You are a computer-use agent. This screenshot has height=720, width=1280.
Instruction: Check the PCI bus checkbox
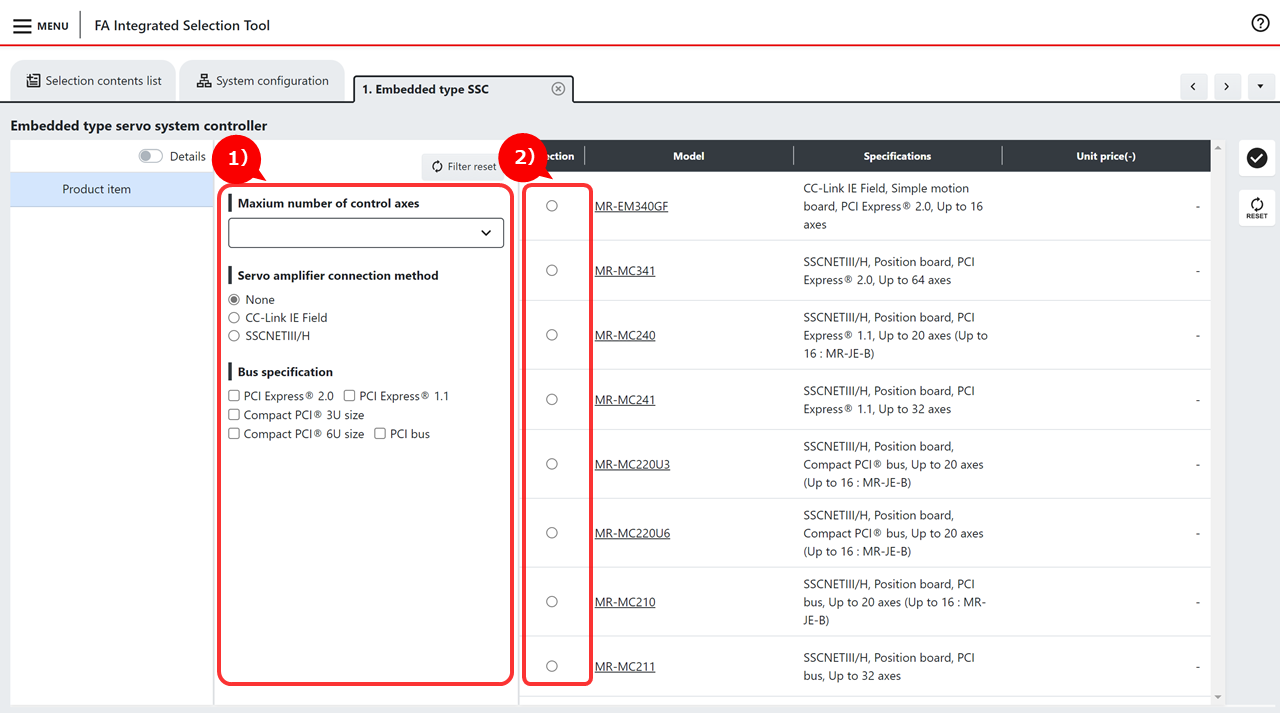[x=380, y=434]
